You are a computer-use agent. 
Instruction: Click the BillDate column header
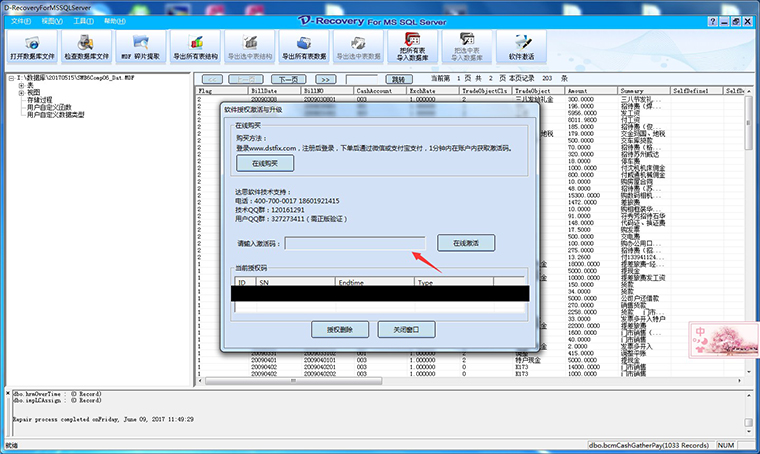pyautogui.click(x=275, y=91)
